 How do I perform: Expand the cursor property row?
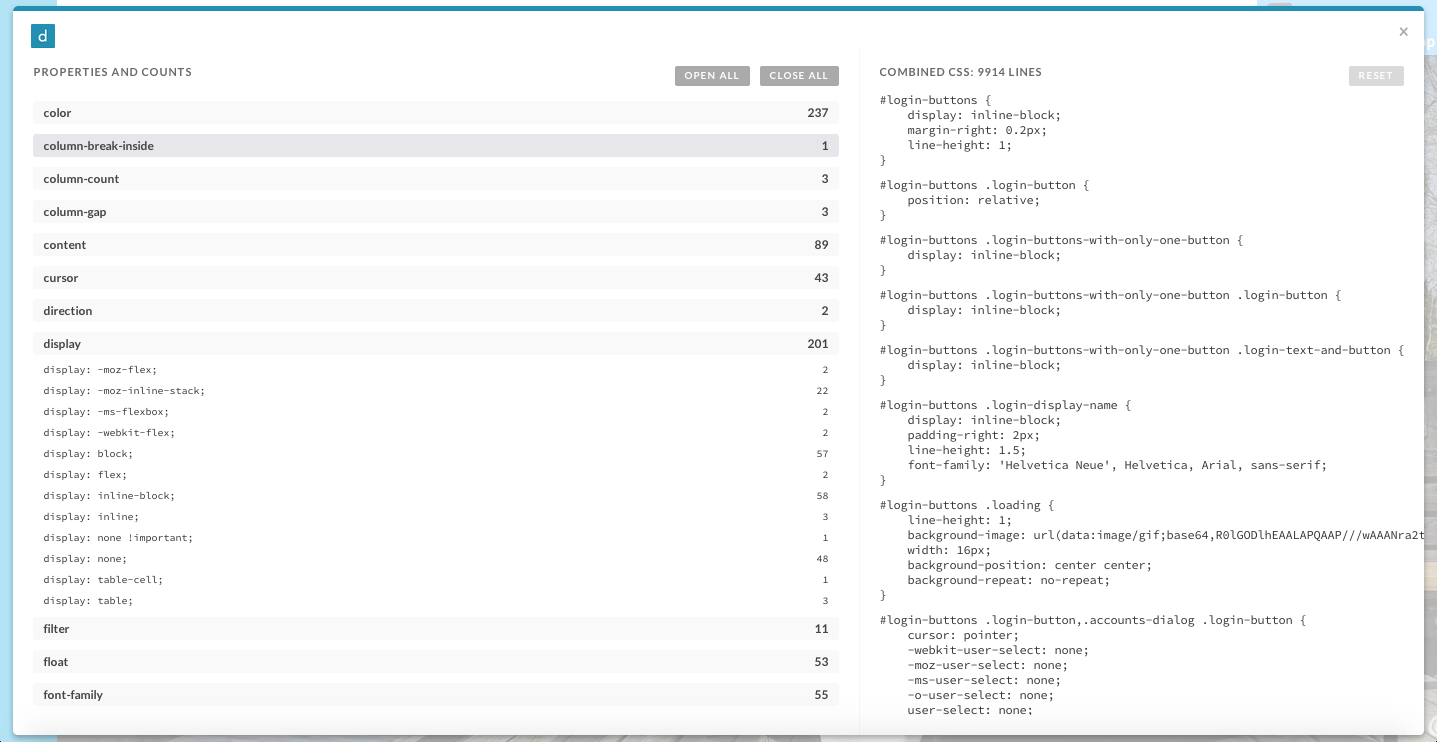(436, 278)
